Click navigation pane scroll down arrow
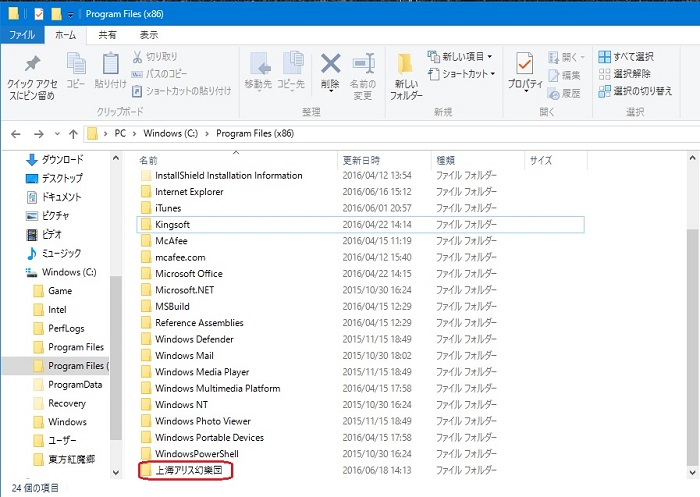700x497 pixels. [116, 472]
